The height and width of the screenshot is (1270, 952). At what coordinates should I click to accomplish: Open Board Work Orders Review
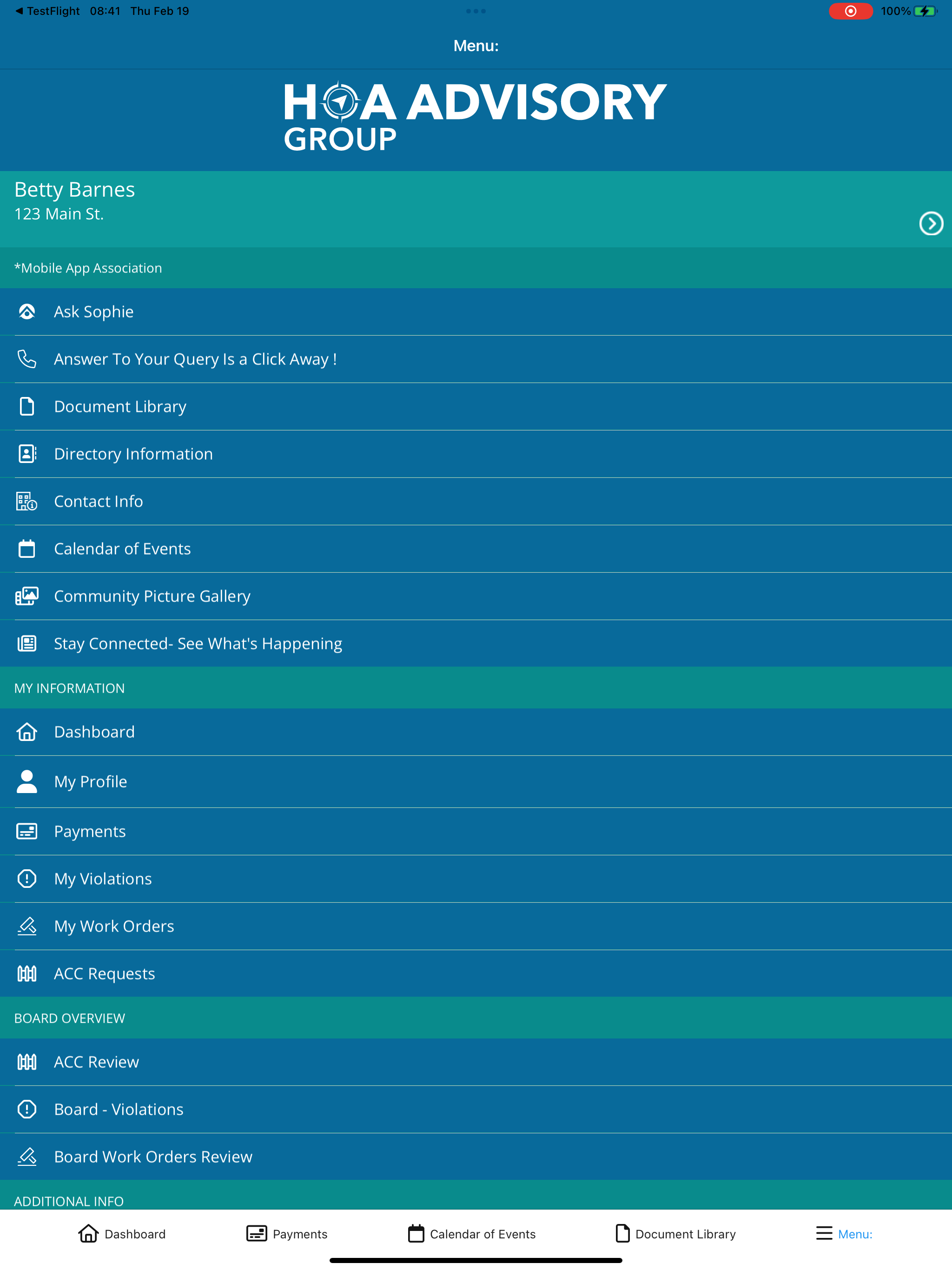click(476, 1157)
